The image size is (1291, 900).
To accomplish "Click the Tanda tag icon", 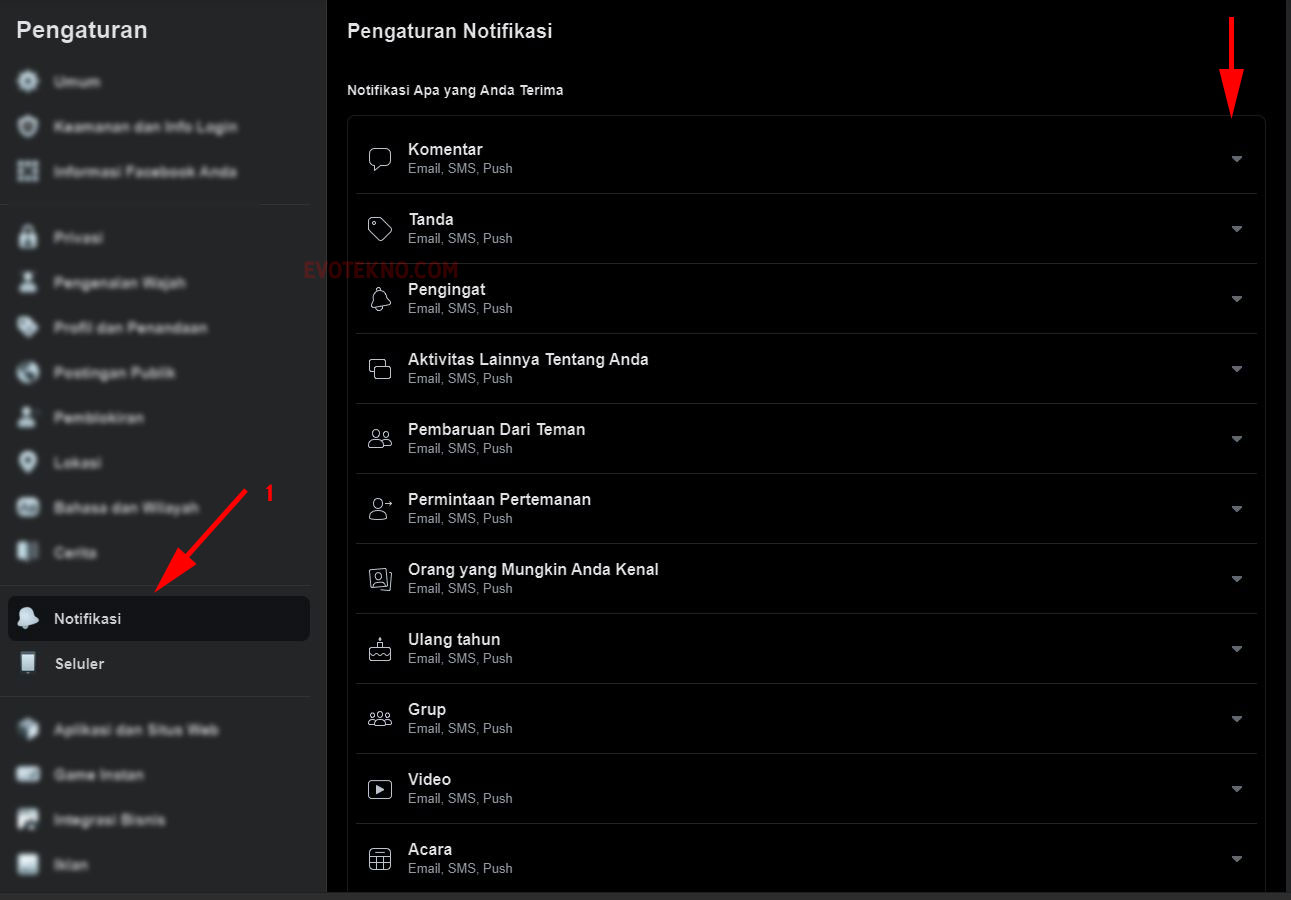I will point(380,229).
